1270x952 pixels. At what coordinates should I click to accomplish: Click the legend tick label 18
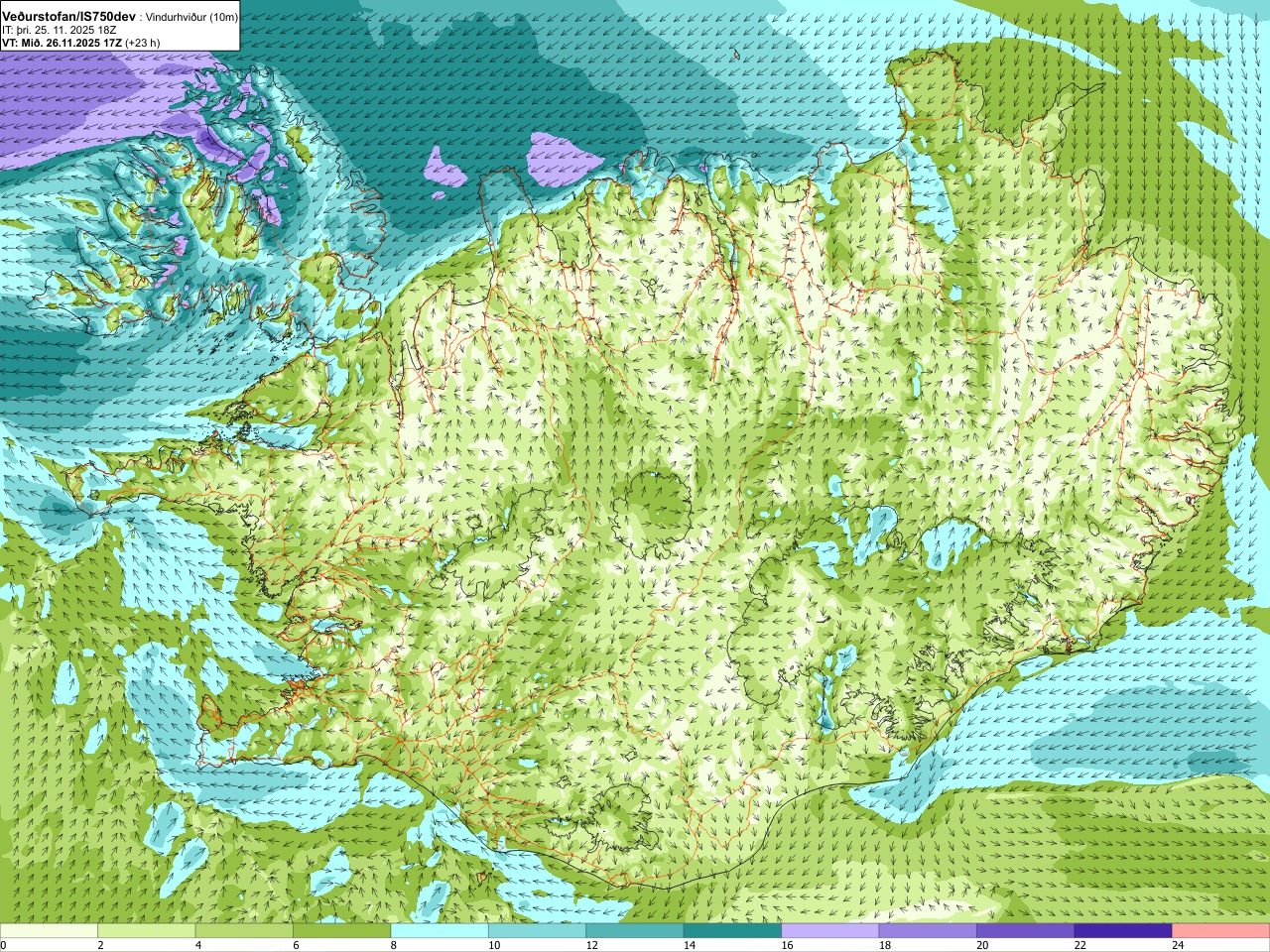pyautogui.click(x=885, y=945)
